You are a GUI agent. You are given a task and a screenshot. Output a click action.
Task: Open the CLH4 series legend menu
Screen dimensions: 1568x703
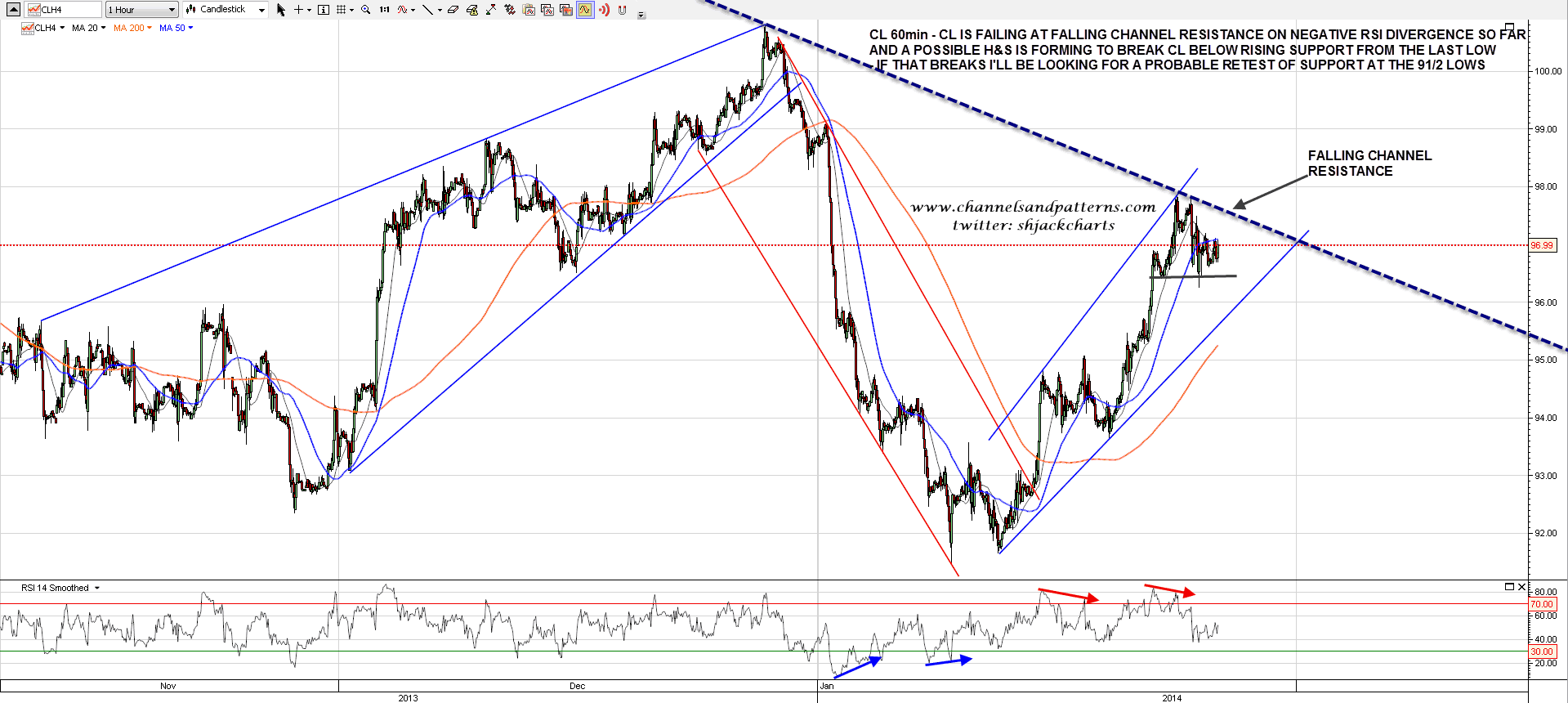(43, 28)
